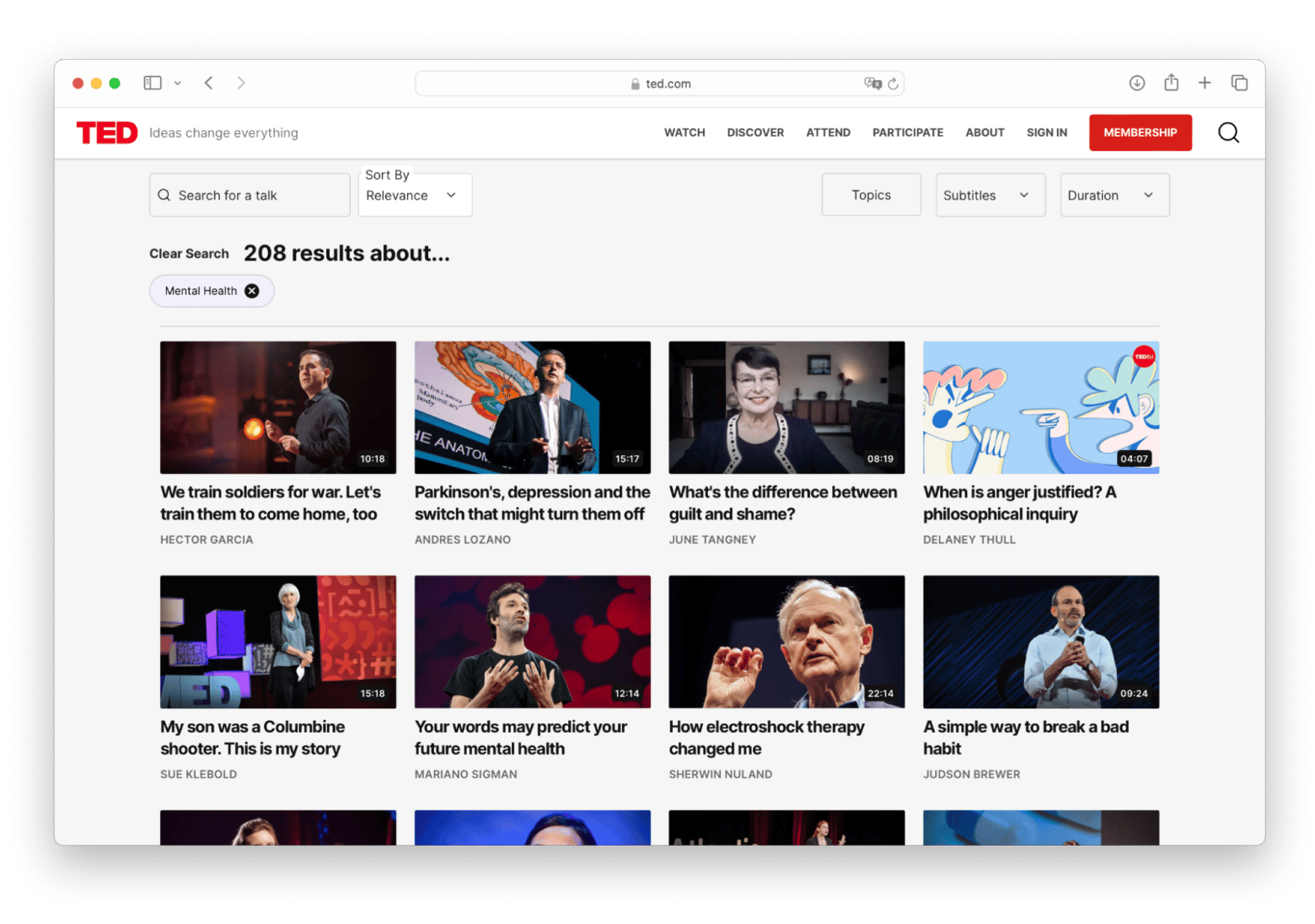Open Sherwin Nuland talk thumbnail

pyautogui.click(x=786, y=642)
